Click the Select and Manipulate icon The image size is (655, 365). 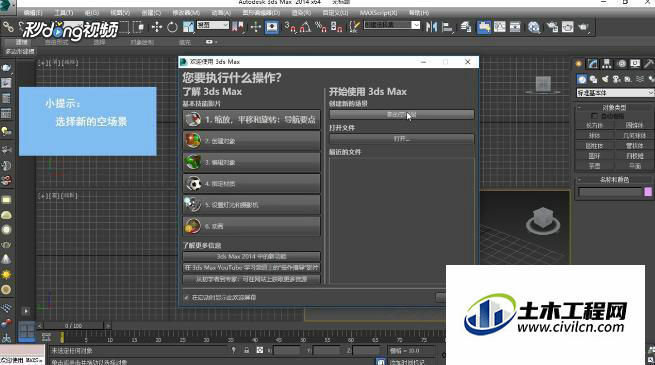[x=256, y=27]
